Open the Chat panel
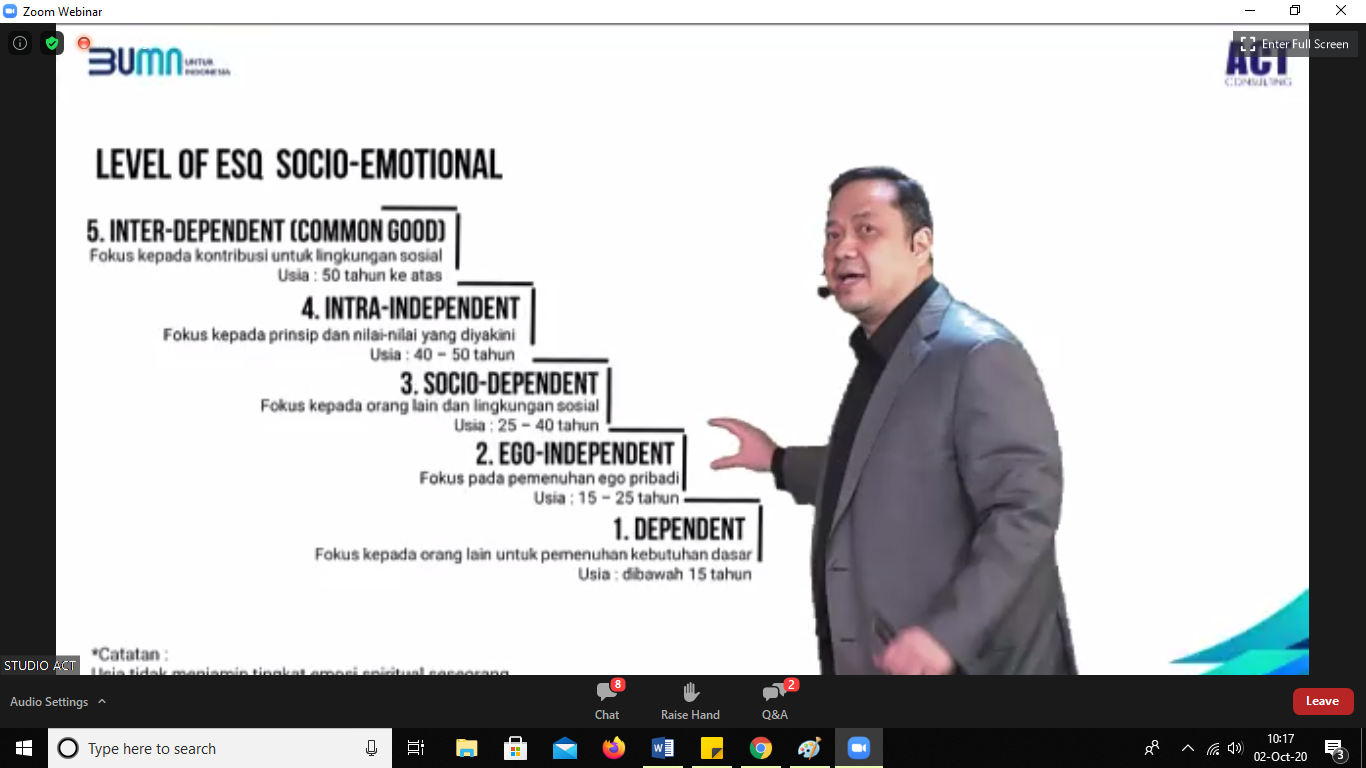This screenshot has height=768, width=1366. [x=607, y=700]
